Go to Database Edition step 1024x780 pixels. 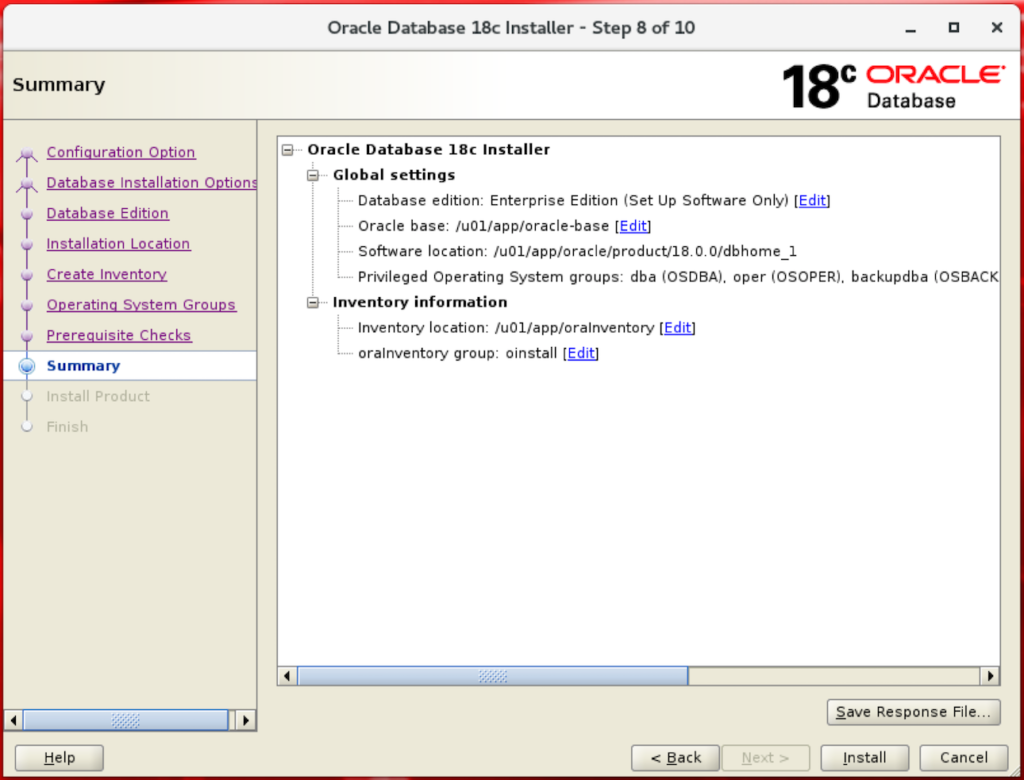pyautogui.click(x=108, y=214)
